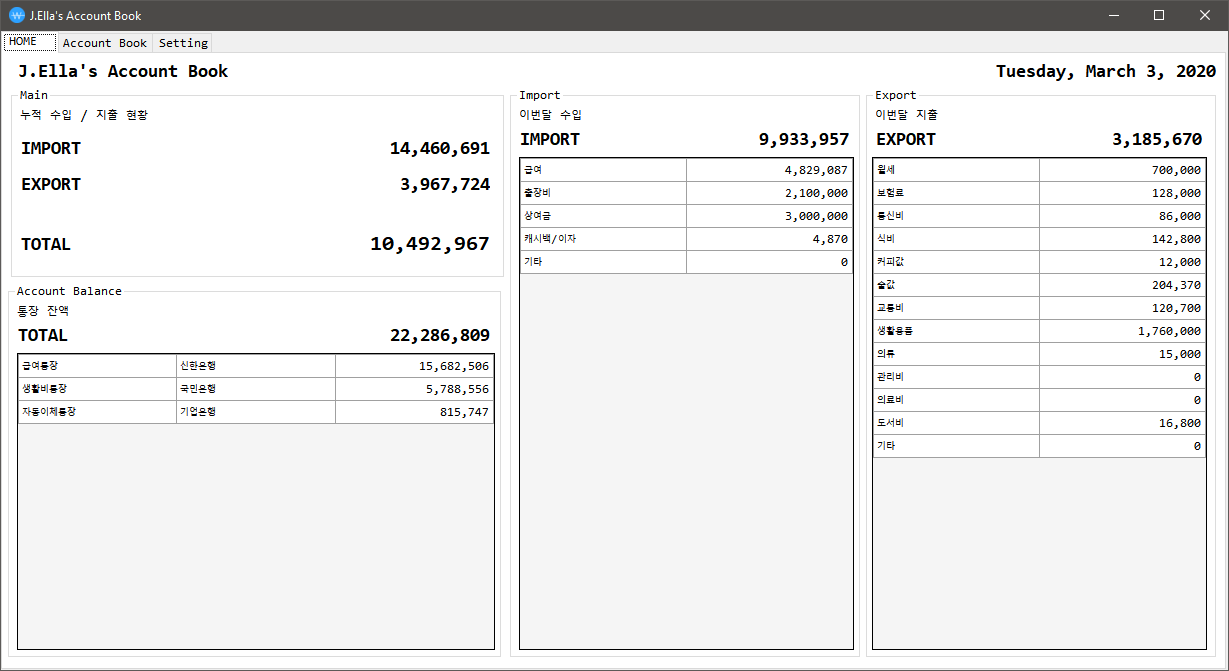Click the expense amount 16,800
Viewport: 1229px width, 671px height.
click(x=1122, y=423)
